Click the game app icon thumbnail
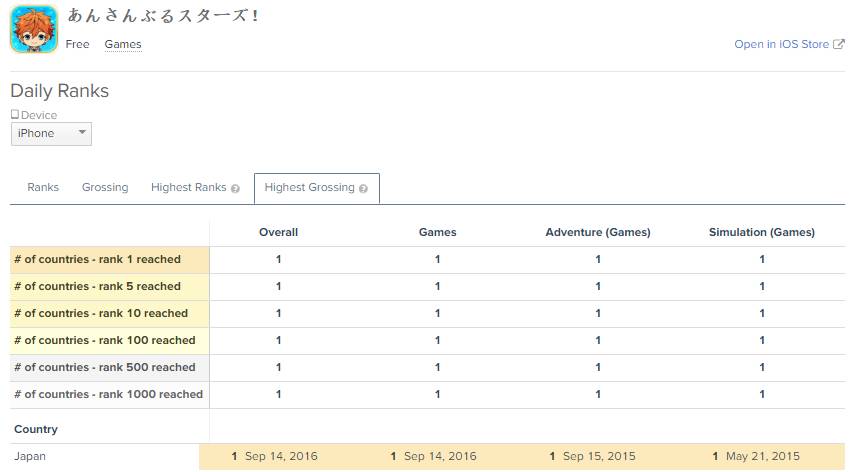 tap(34, 28)
